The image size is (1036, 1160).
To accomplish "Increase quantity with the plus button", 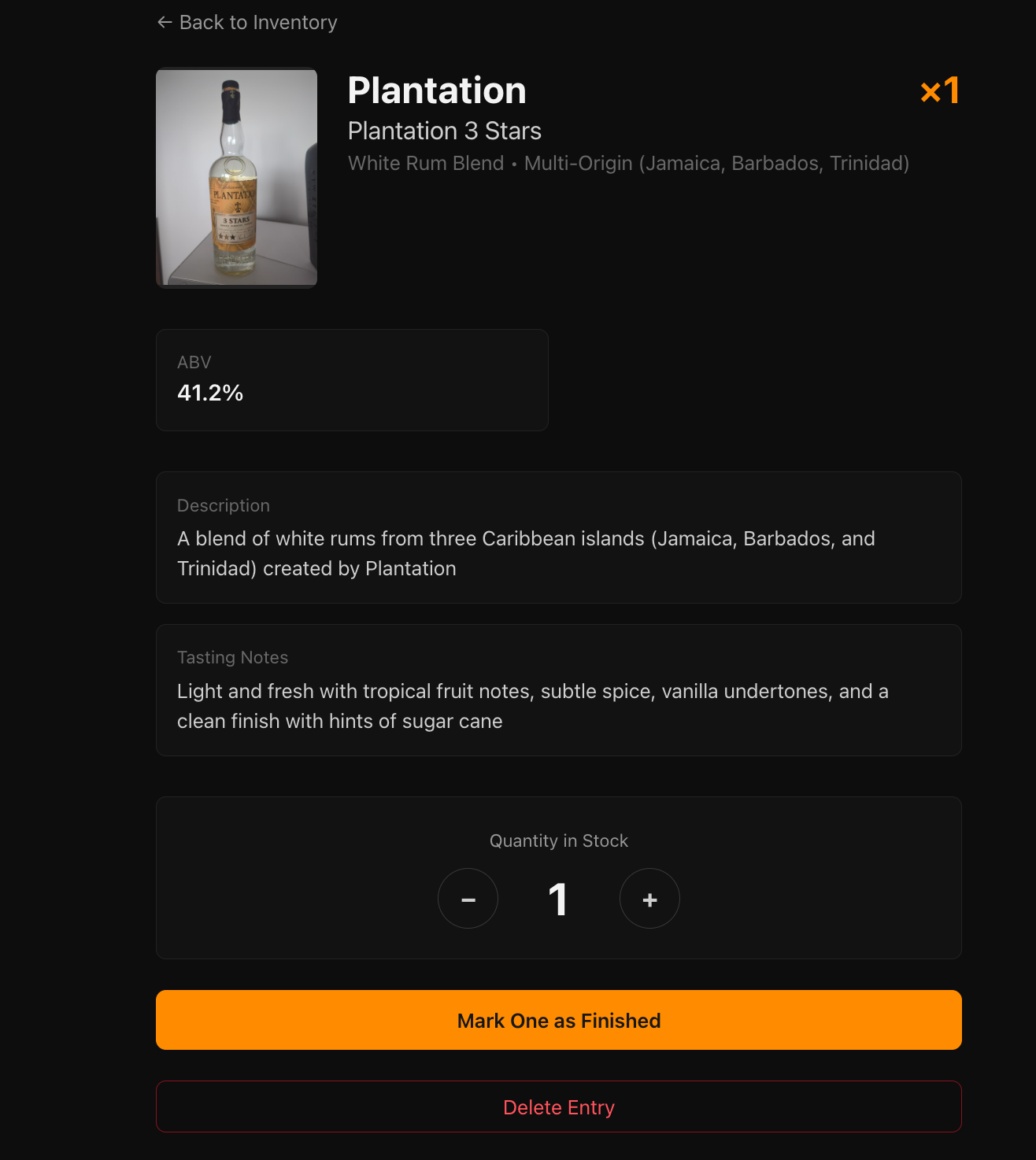I will [649, 899].
